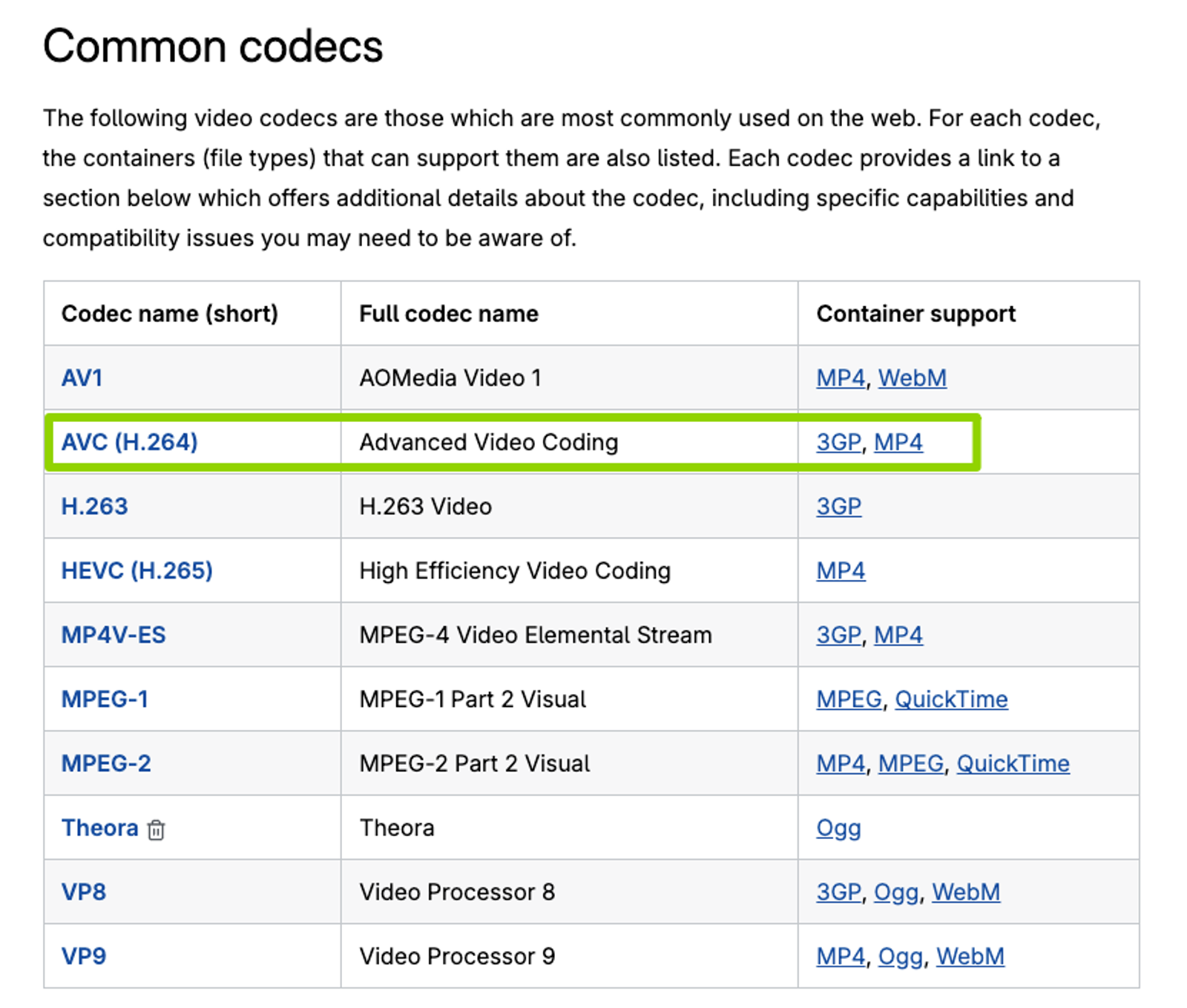Click QuickTime link in the MPEG-2 row
Viewport: 1187px width, 1008px height.
click(1013, 763)
